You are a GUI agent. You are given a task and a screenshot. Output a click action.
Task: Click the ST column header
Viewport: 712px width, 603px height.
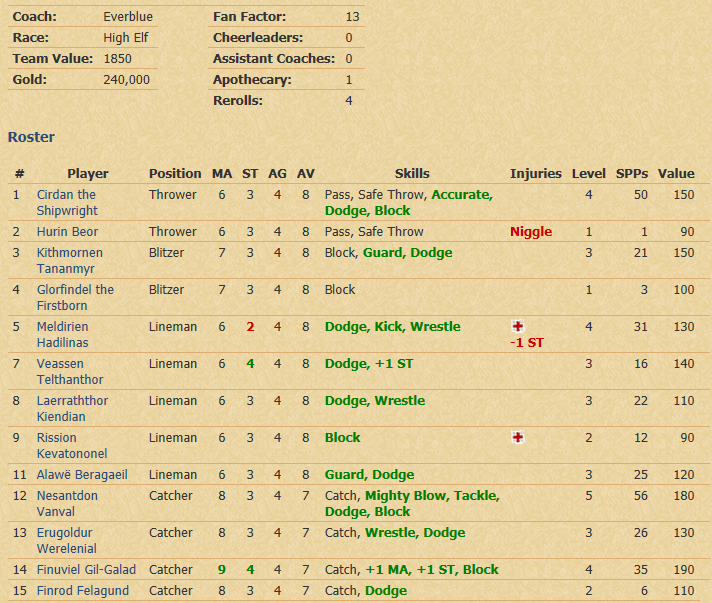pos(250,173)
